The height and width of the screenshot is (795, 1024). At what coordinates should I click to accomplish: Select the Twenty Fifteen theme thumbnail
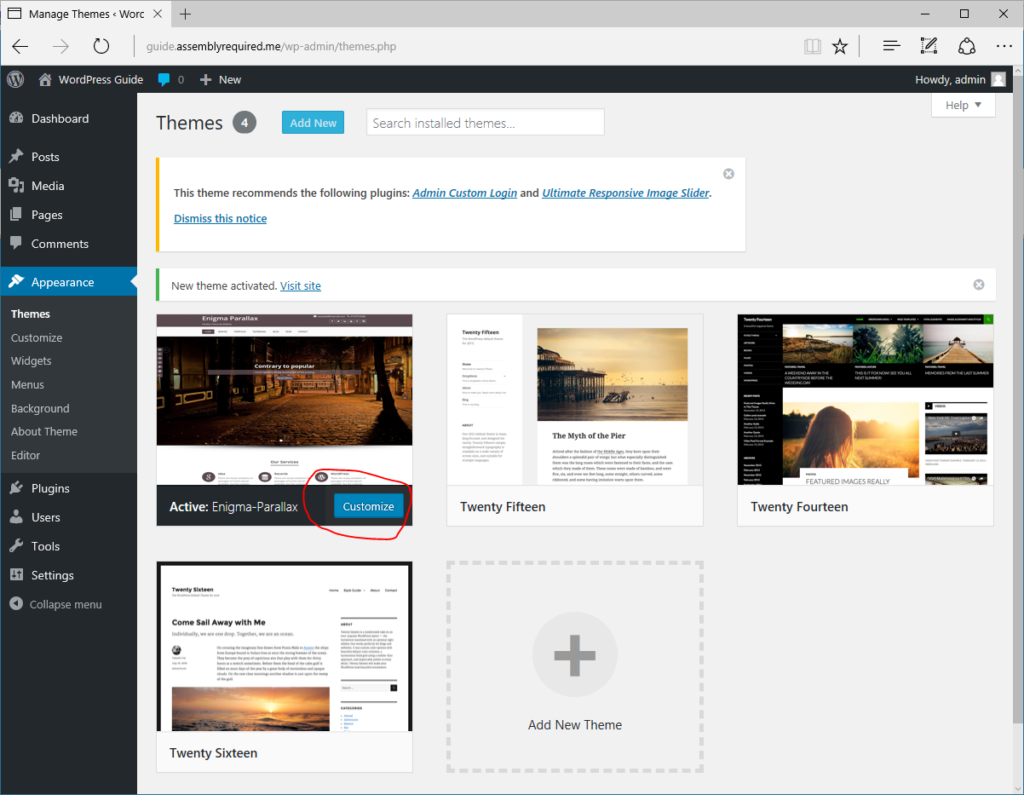pyautogui.click(x=574, y=401)
